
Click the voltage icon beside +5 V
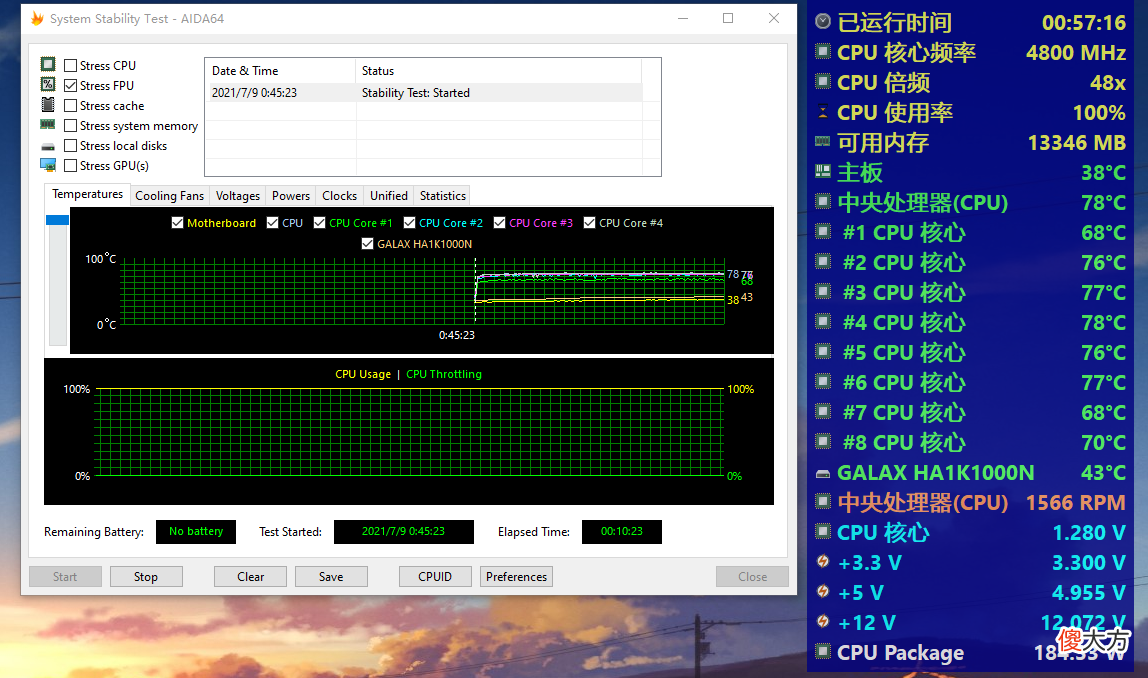tap(823, 592)
